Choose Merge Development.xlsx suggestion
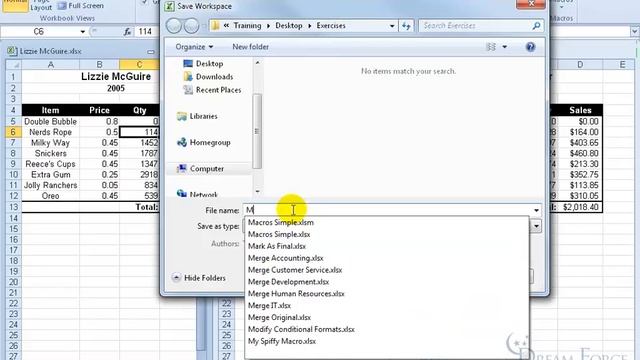Image resolution: width=640 pixels, height=360 pixels. (x=288, y=282)
